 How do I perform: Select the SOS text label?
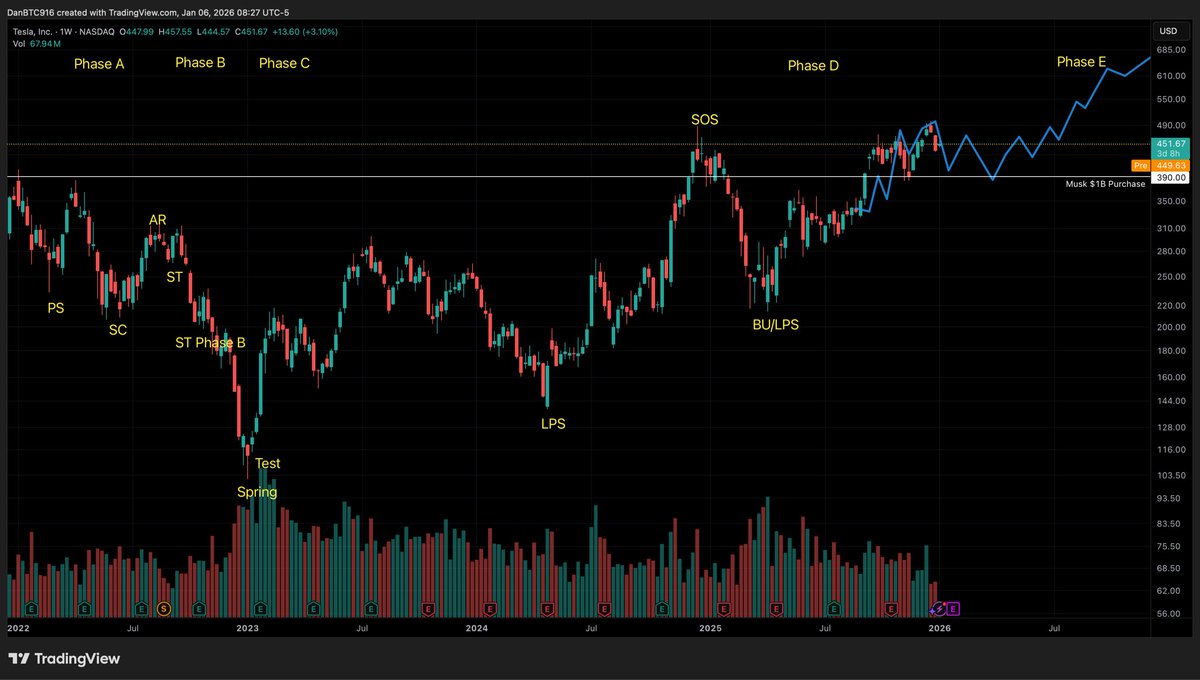705,120
